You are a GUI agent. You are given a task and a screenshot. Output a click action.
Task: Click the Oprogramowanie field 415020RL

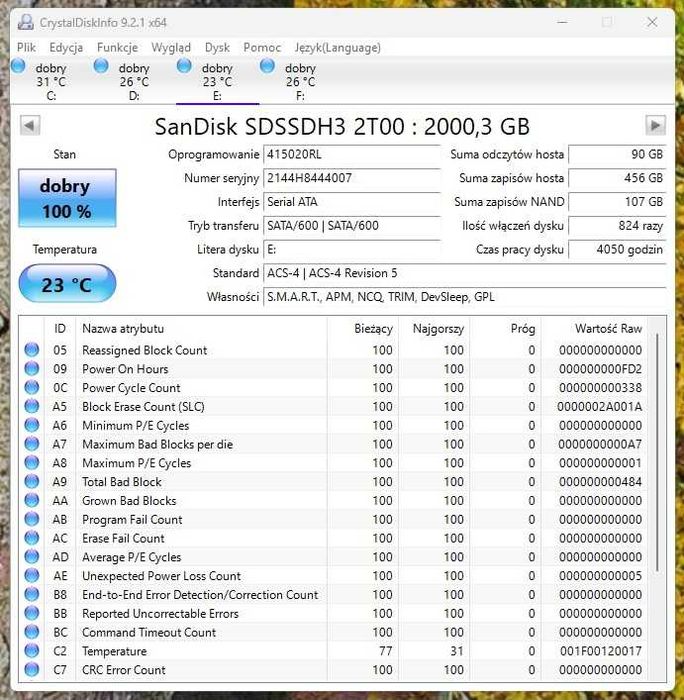[352, 154]
